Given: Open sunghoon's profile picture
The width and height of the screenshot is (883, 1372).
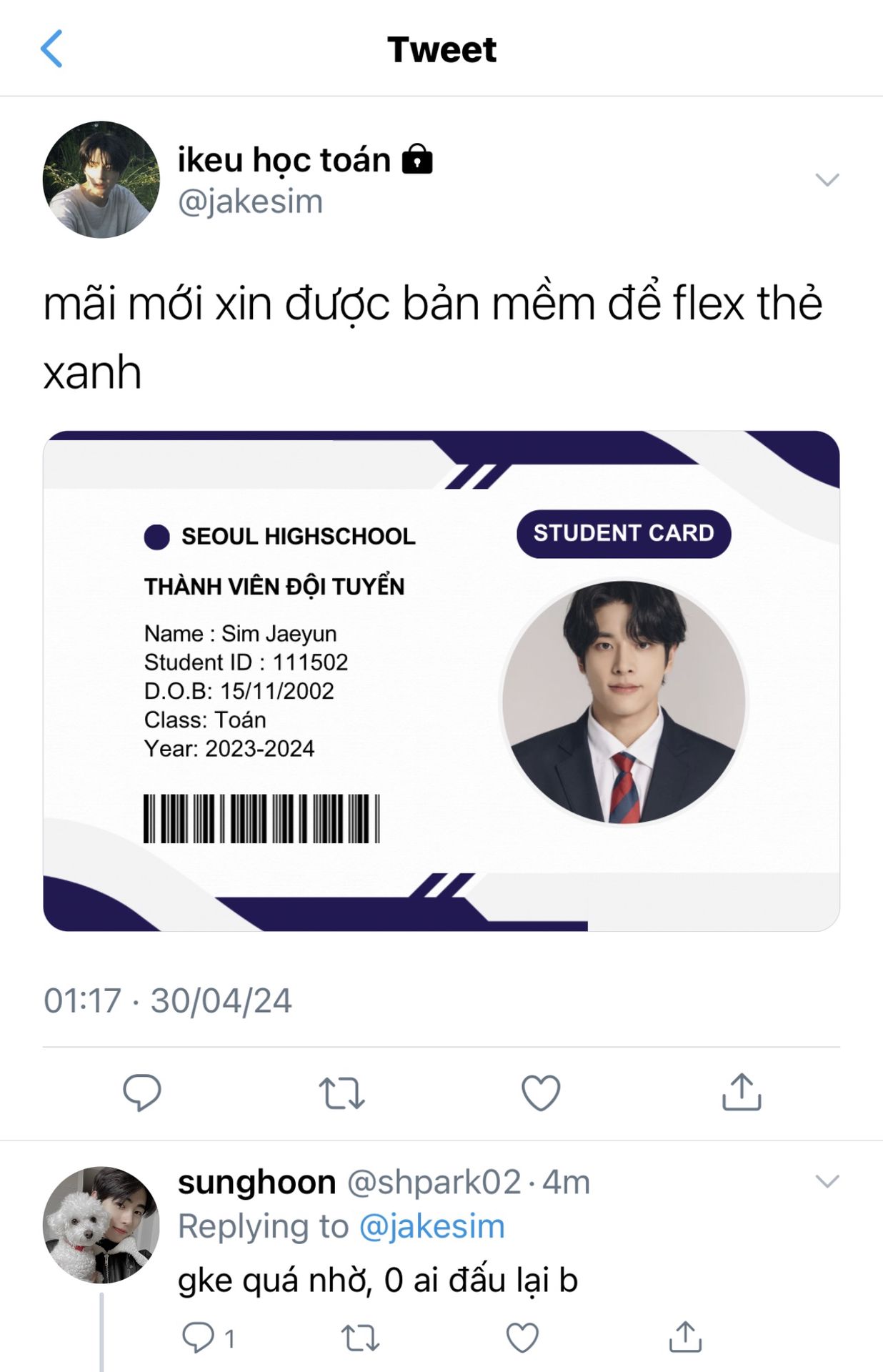Looking at the screenshot, I should coord(101,1225).
